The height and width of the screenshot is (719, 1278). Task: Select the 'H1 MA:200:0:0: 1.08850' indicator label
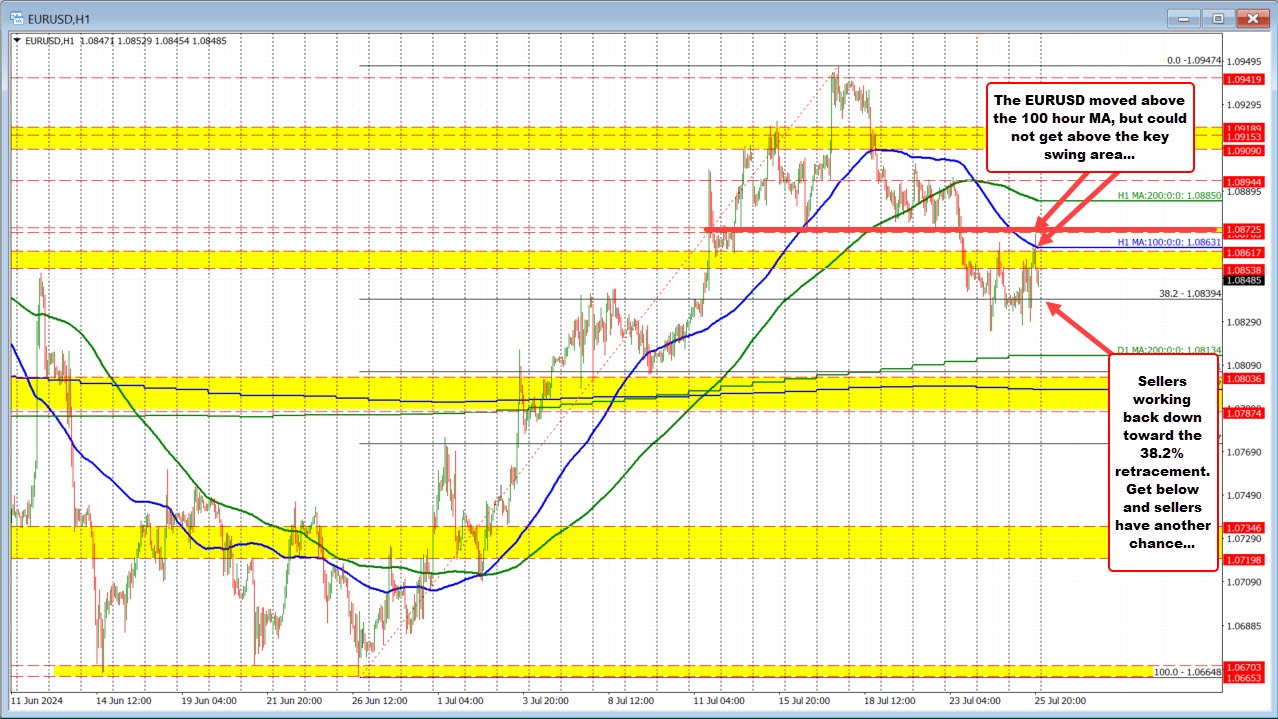pyautogui.click(x=1169, y=198)
